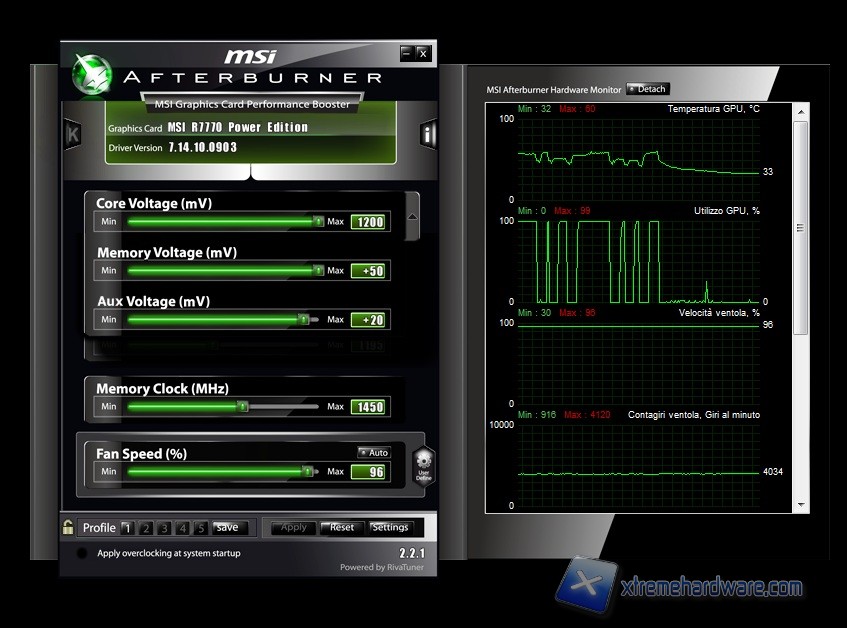Click the Apply button
Viewport: 847px width, 628px height.
294,528
